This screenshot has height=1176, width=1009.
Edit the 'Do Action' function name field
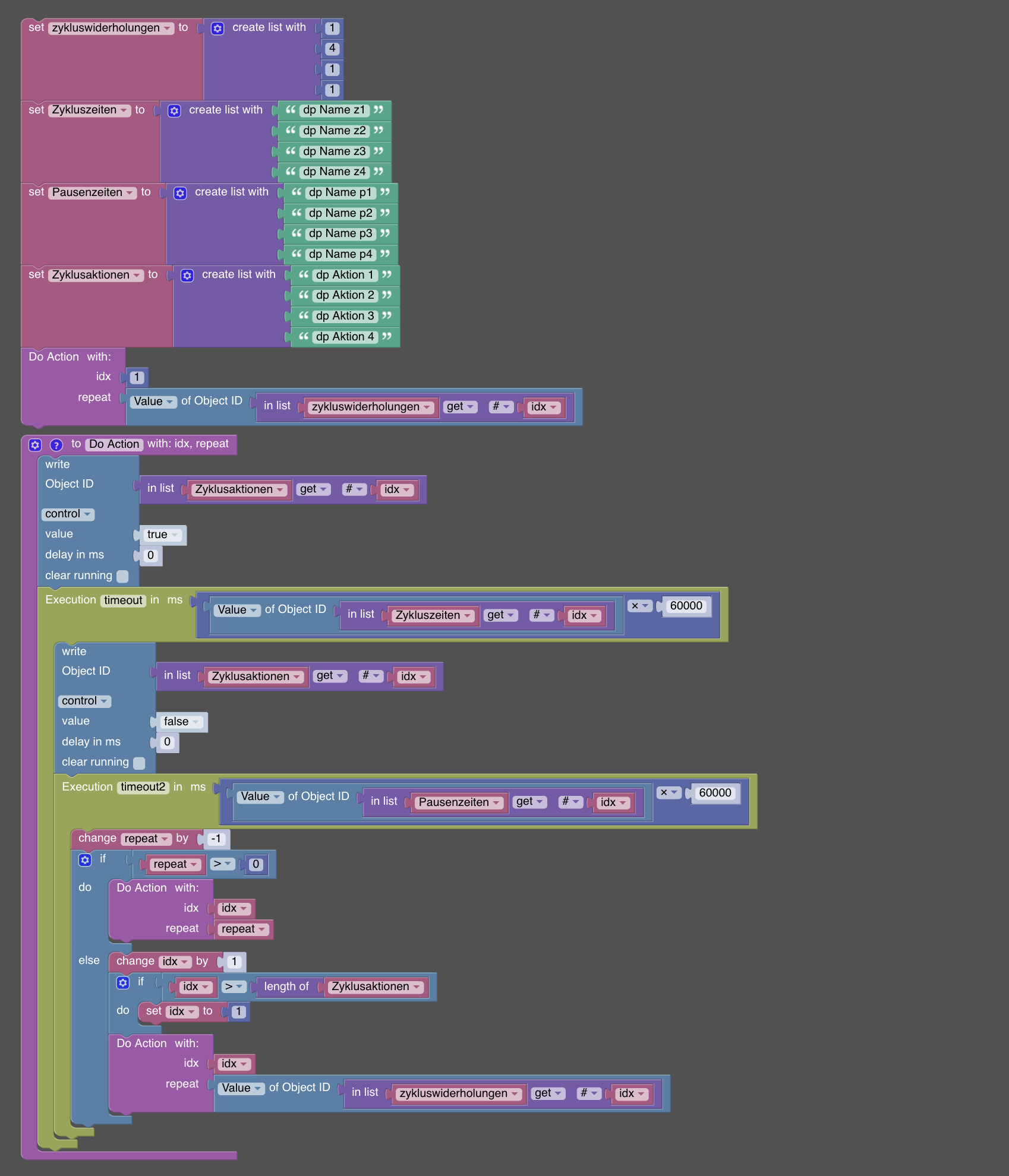(x=114, y=444)
